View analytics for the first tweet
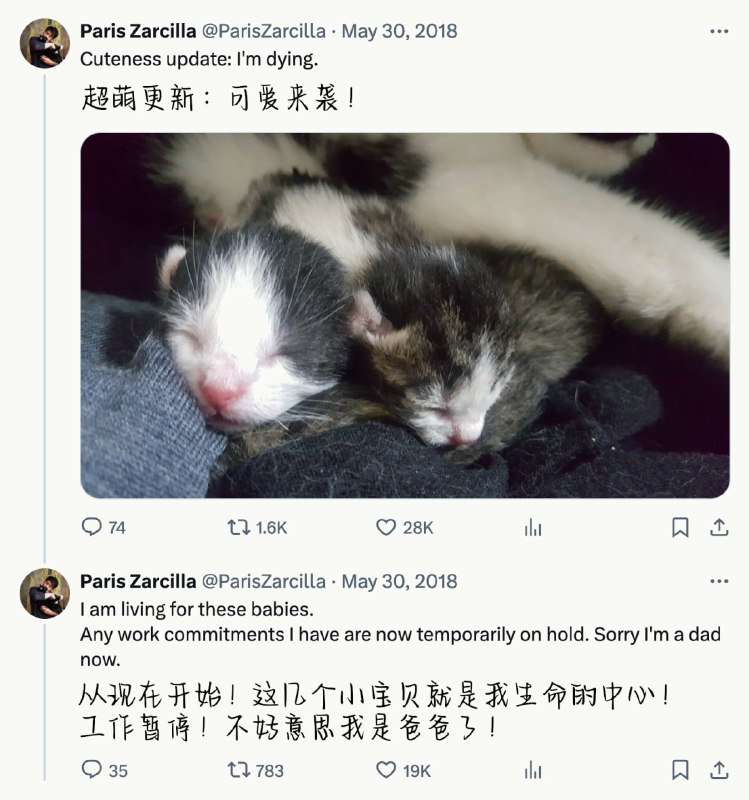The image size is (749, 800). tap(533, 528)
